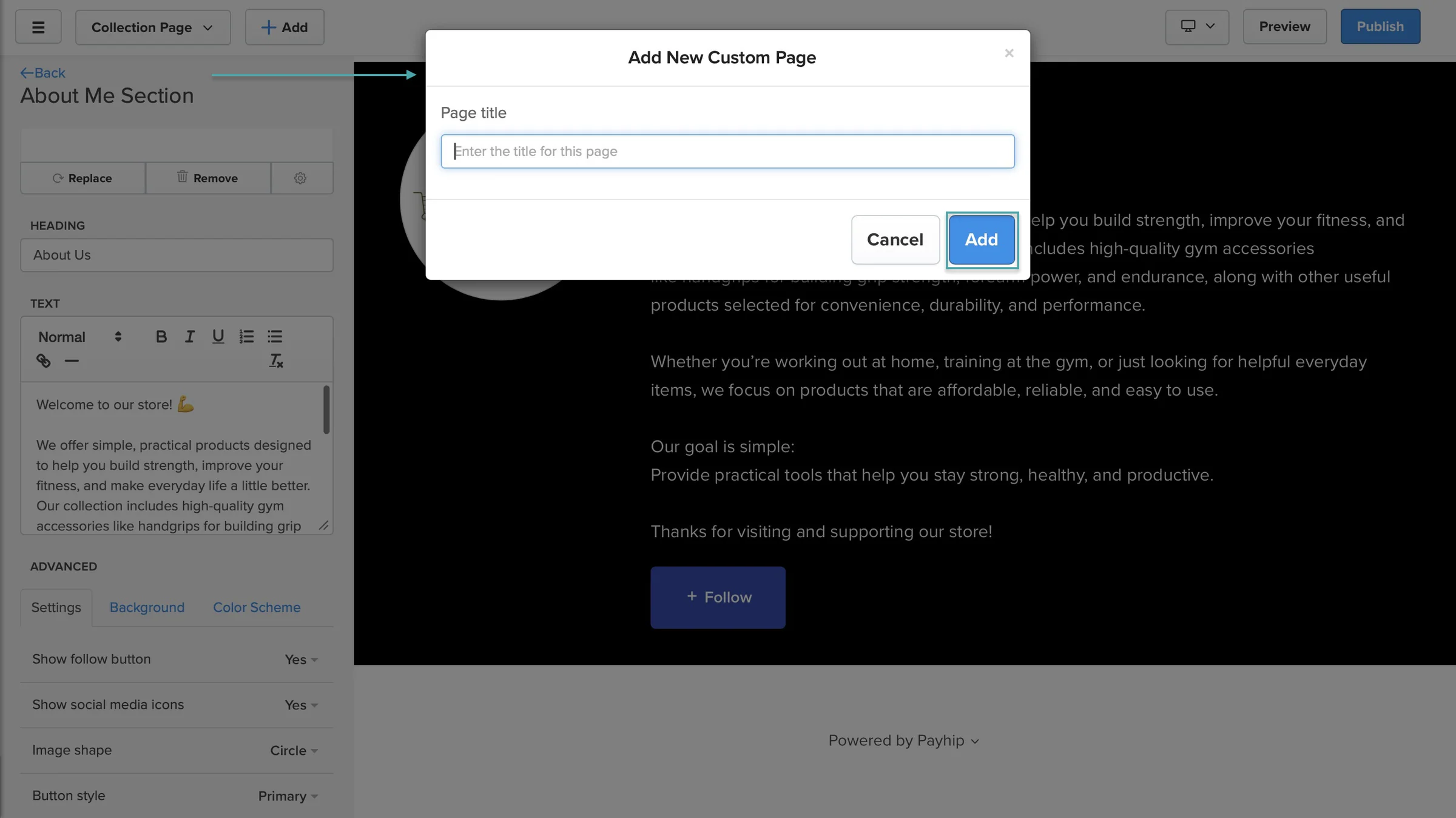
Task: Clear text formatting
Action: pyautogui.click(x=276, y=361)
